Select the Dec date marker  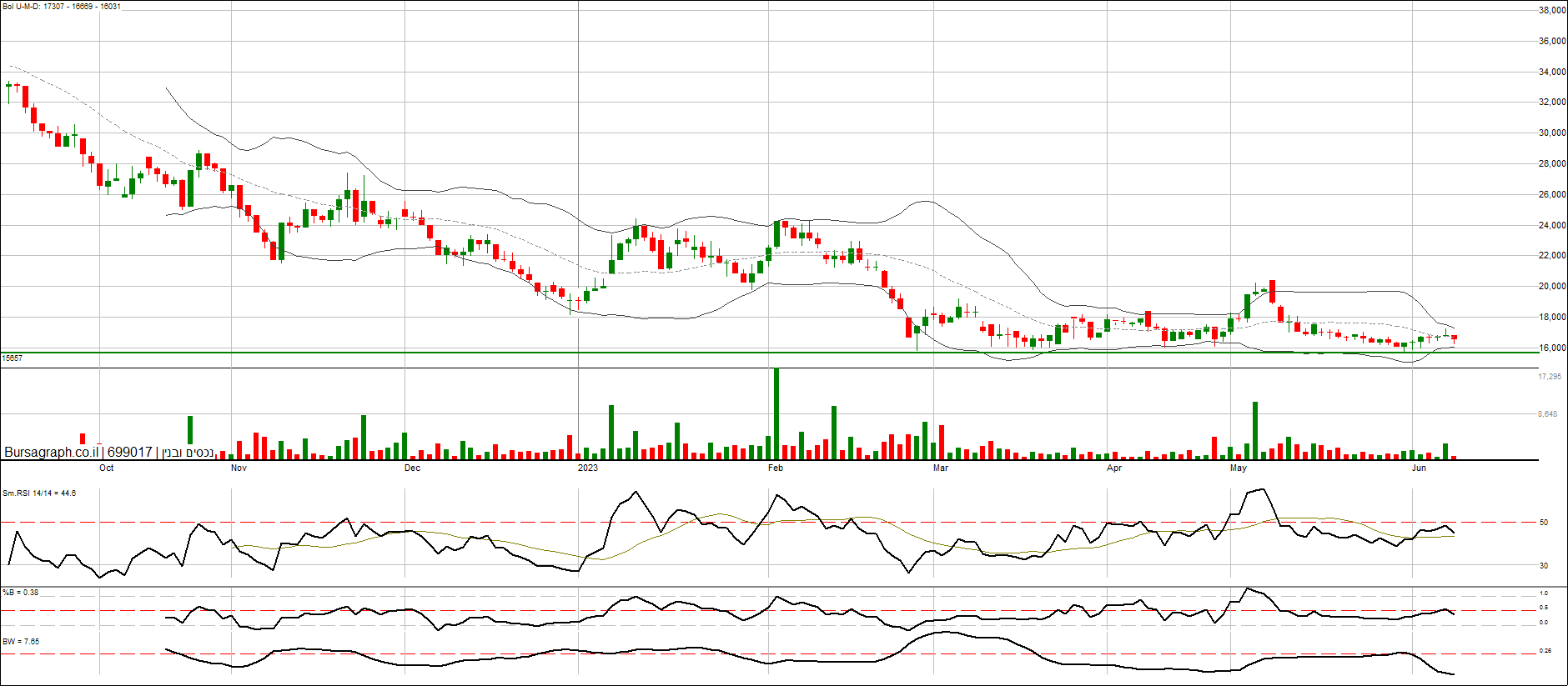(412, 468)
